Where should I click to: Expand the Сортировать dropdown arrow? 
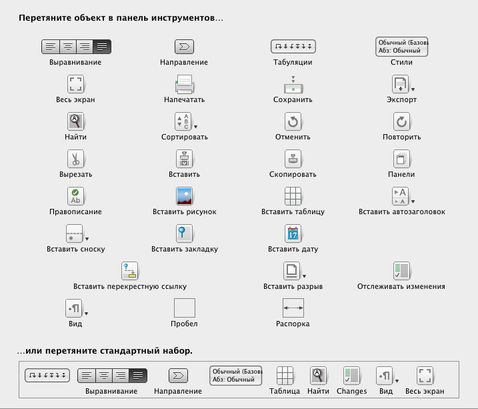(x=196, y=127)
